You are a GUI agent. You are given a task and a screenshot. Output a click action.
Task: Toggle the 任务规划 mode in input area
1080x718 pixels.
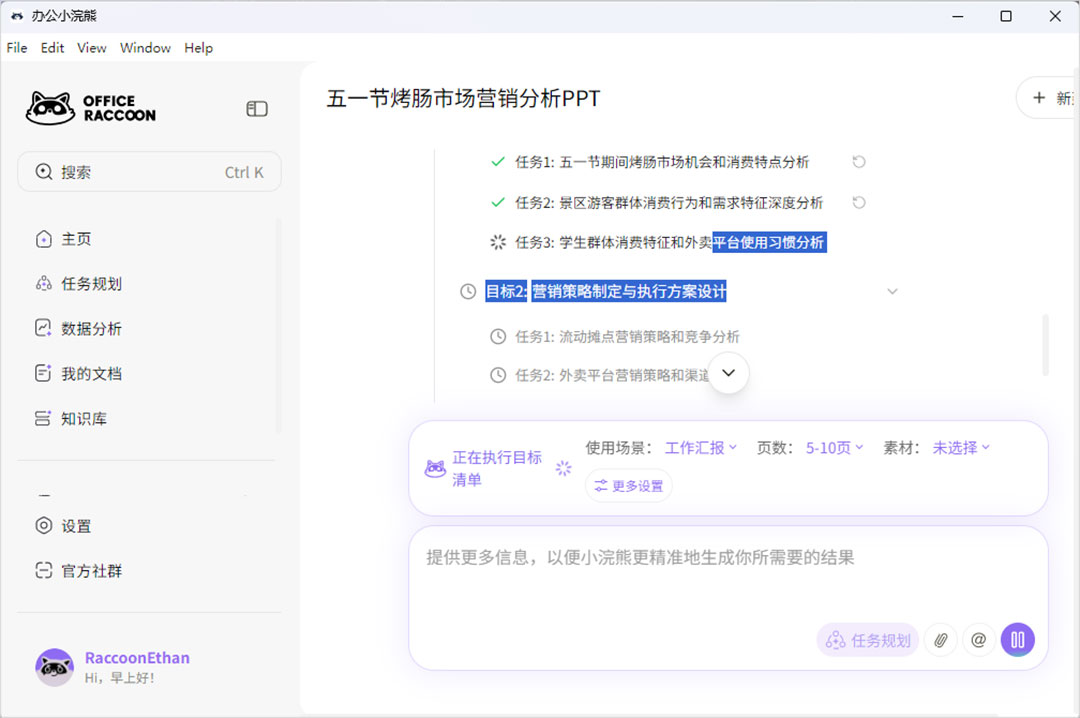coord(867,639)
